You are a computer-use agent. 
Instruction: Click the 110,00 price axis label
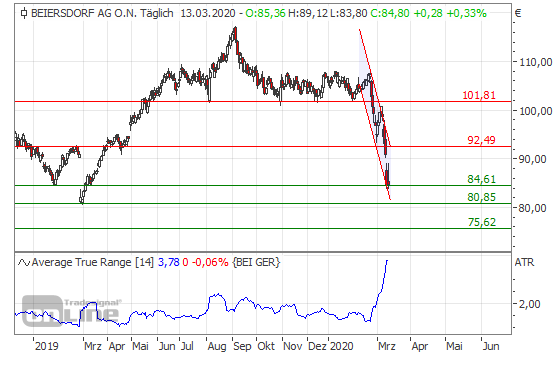[536, 62]
